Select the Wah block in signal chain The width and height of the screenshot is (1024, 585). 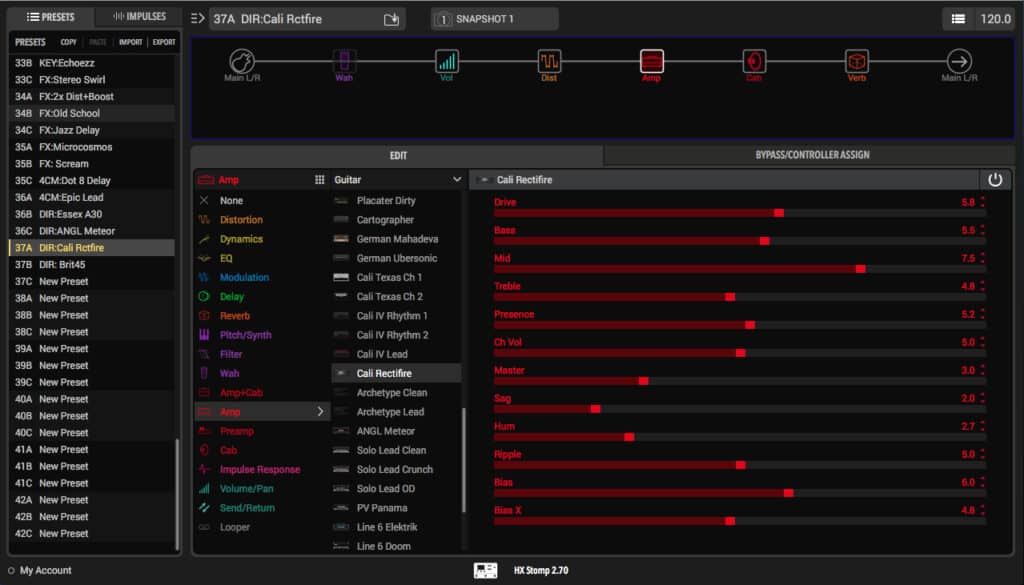344,61
